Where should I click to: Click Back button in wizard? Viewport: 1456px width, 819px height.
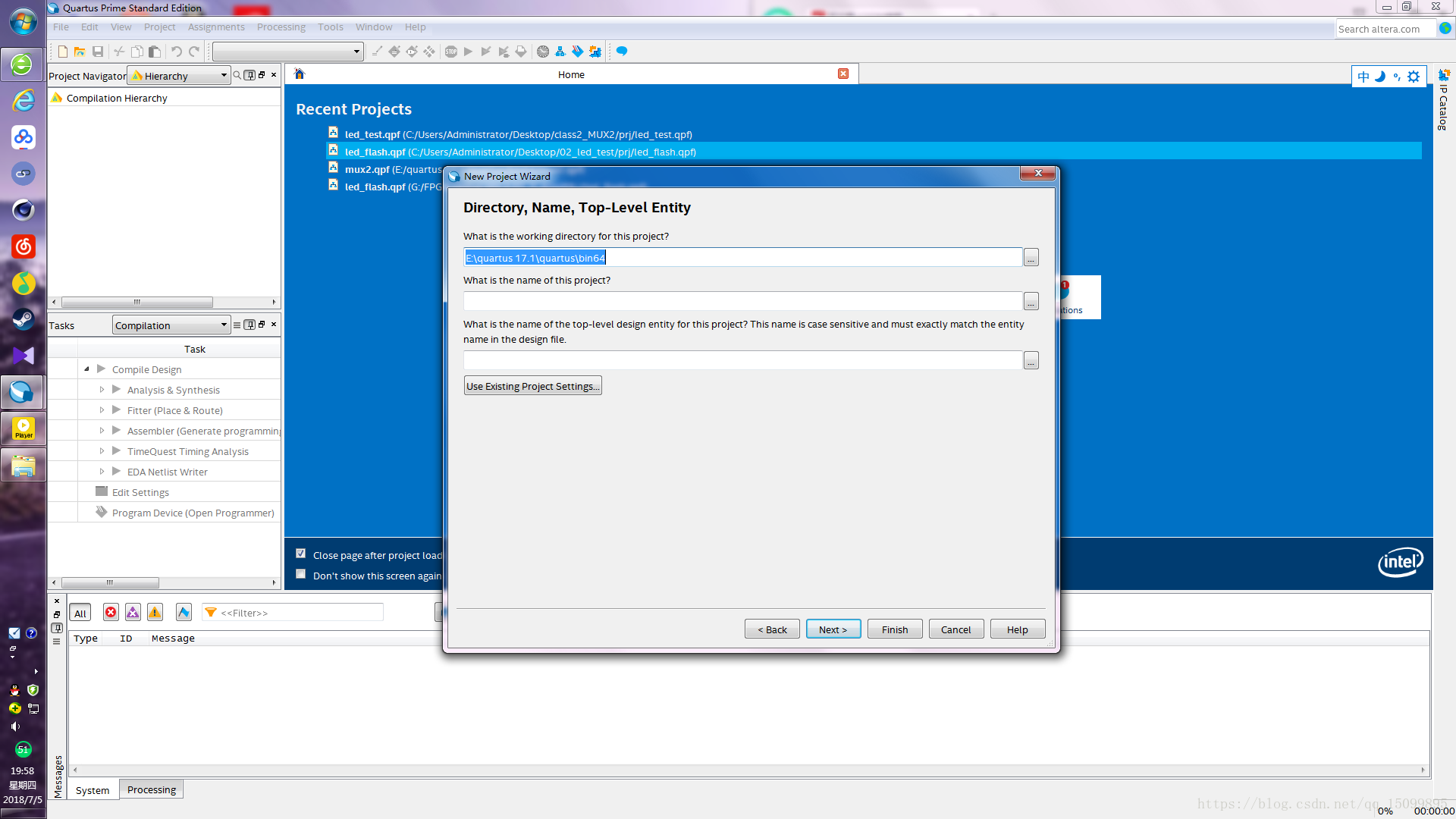point(772,629)
